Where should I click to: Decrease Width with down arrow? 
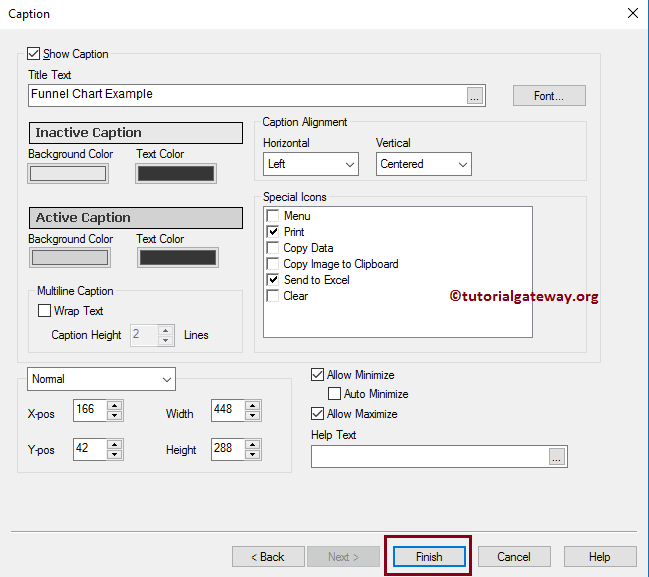coord(252,416)
